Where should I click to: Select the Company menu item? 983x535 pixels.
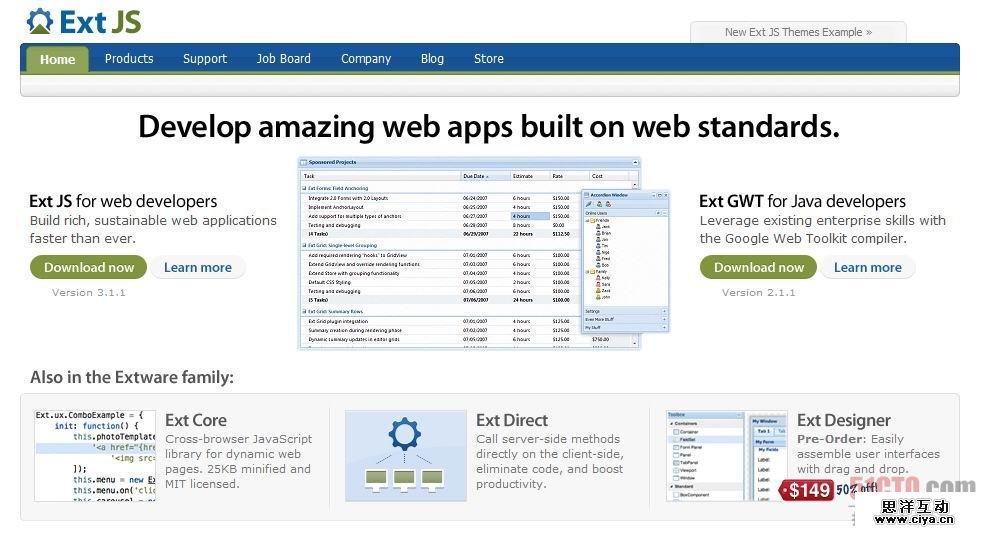pyautogui.click(x=366, y=58)
